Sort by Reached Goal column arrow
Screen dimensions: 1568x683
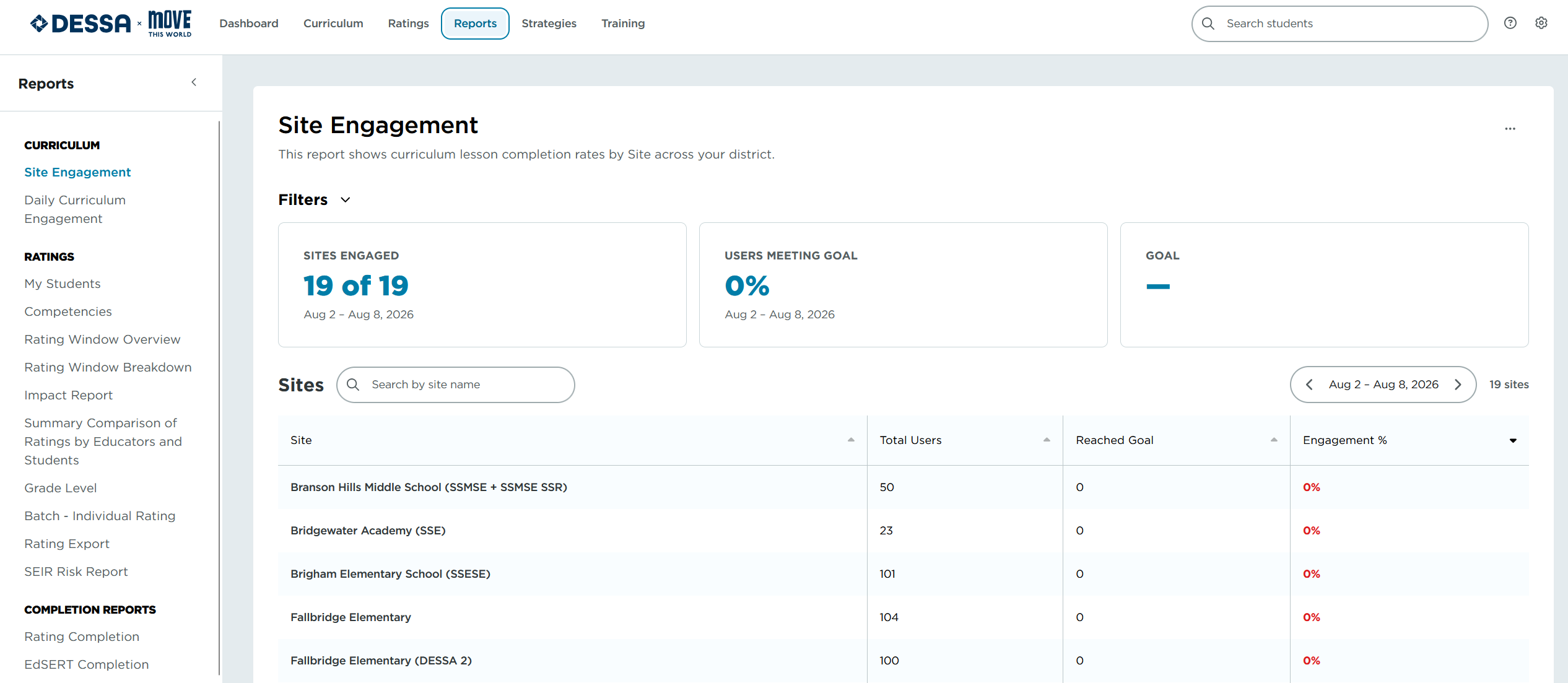pyautogui.click(x=1274, y=440)
